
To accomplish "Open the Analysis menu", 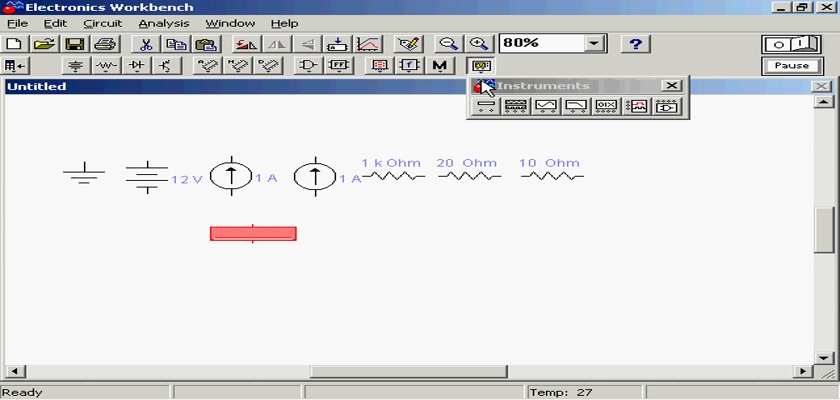I will 164,24.
